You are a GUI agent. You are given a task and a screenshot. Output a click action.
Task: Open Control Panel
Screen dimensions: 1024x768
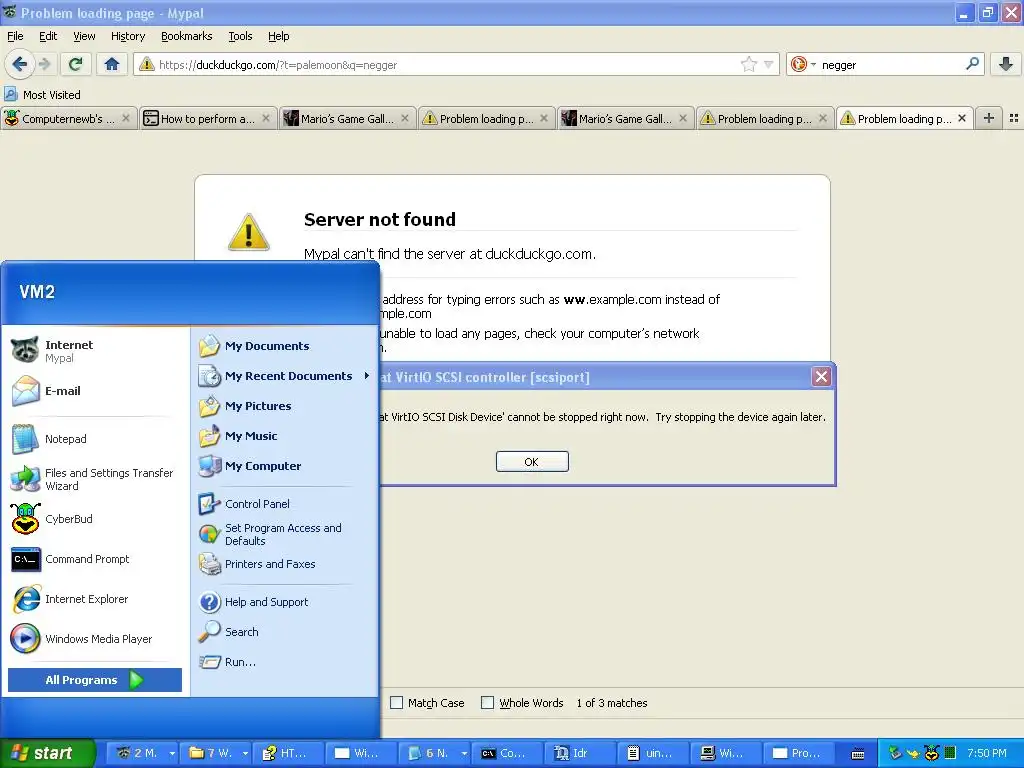(x=257, y=504)
